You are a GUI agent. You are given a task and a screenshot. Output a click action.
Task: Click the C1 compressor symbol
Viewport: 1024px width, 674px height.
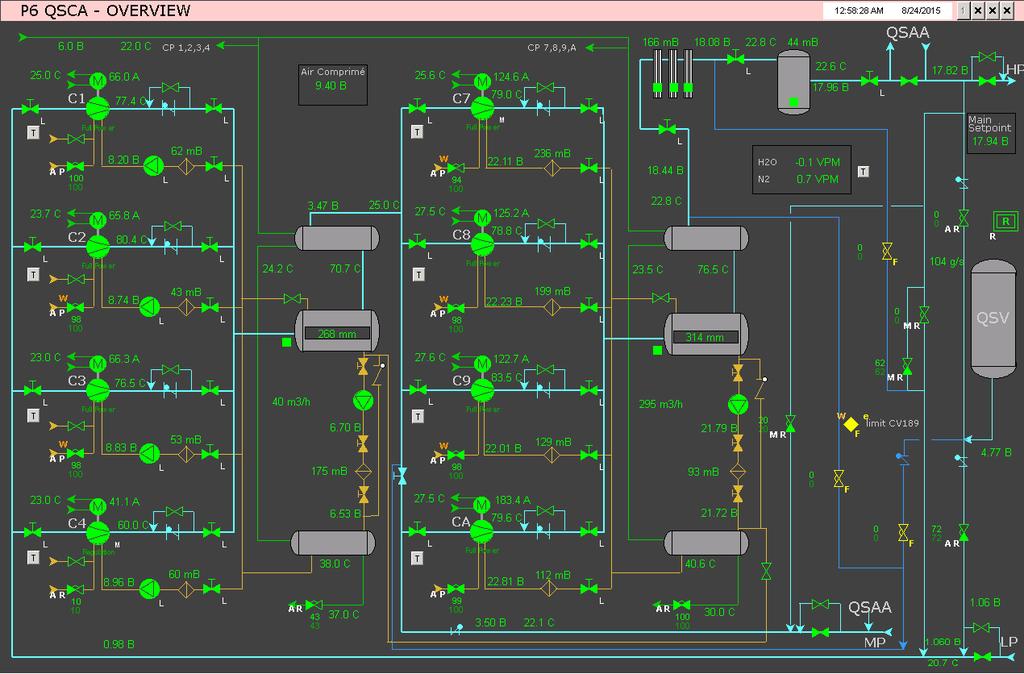pyautogui.click(x=97, y=108)
